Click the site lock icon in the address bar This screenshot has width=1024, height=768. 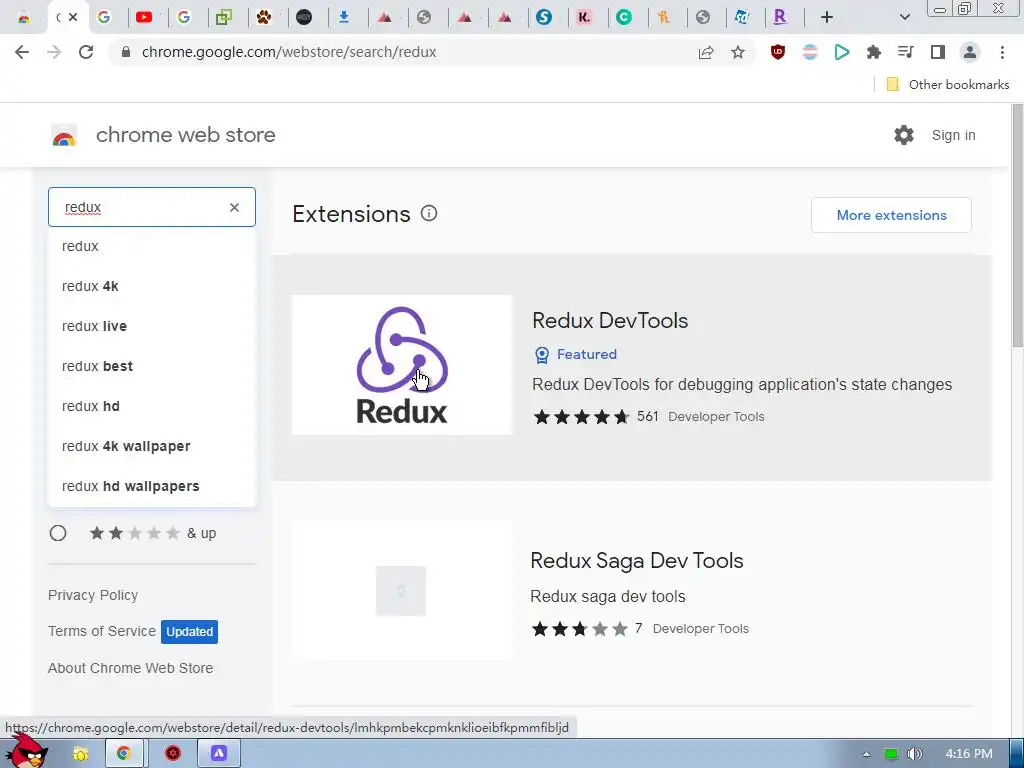(x=126, y=52)
